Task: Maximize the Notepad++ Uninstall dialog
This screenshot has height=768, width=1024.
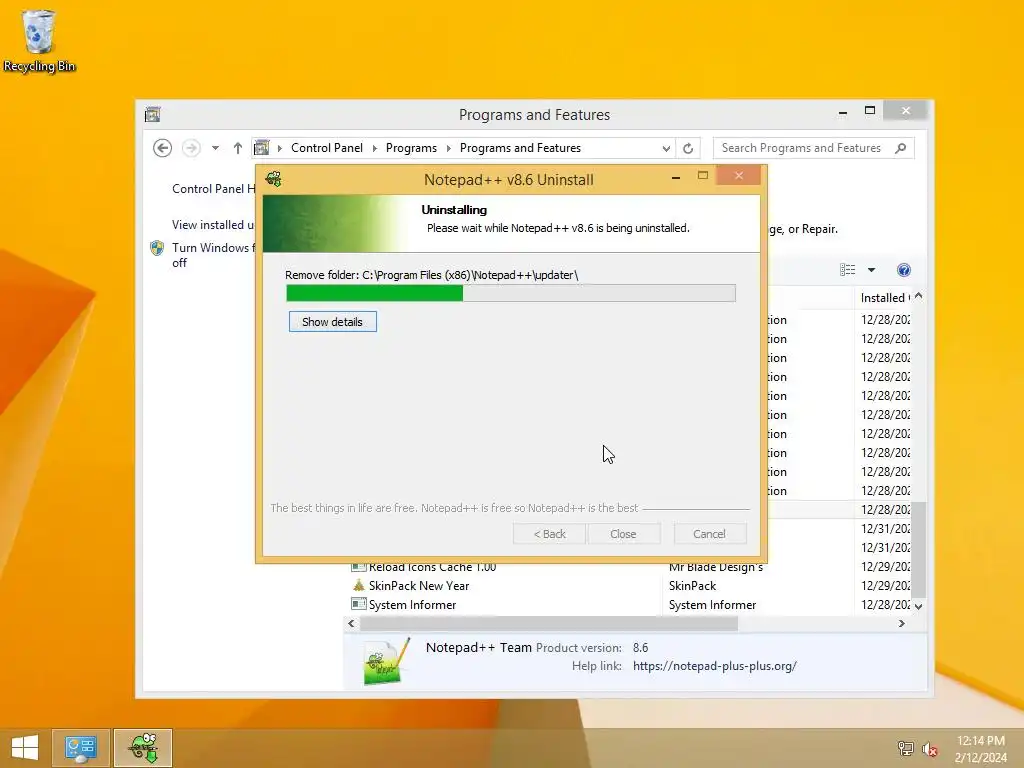Action: pos(703,176)
